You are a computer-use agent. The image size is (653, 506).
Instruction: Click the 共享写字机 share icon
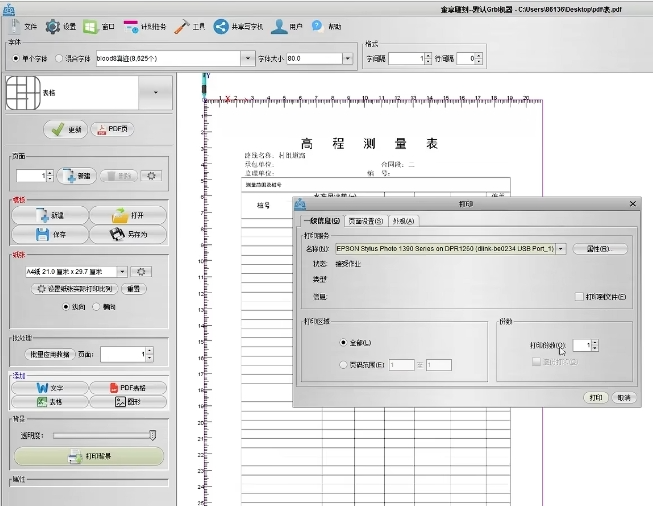coord(221,26)
